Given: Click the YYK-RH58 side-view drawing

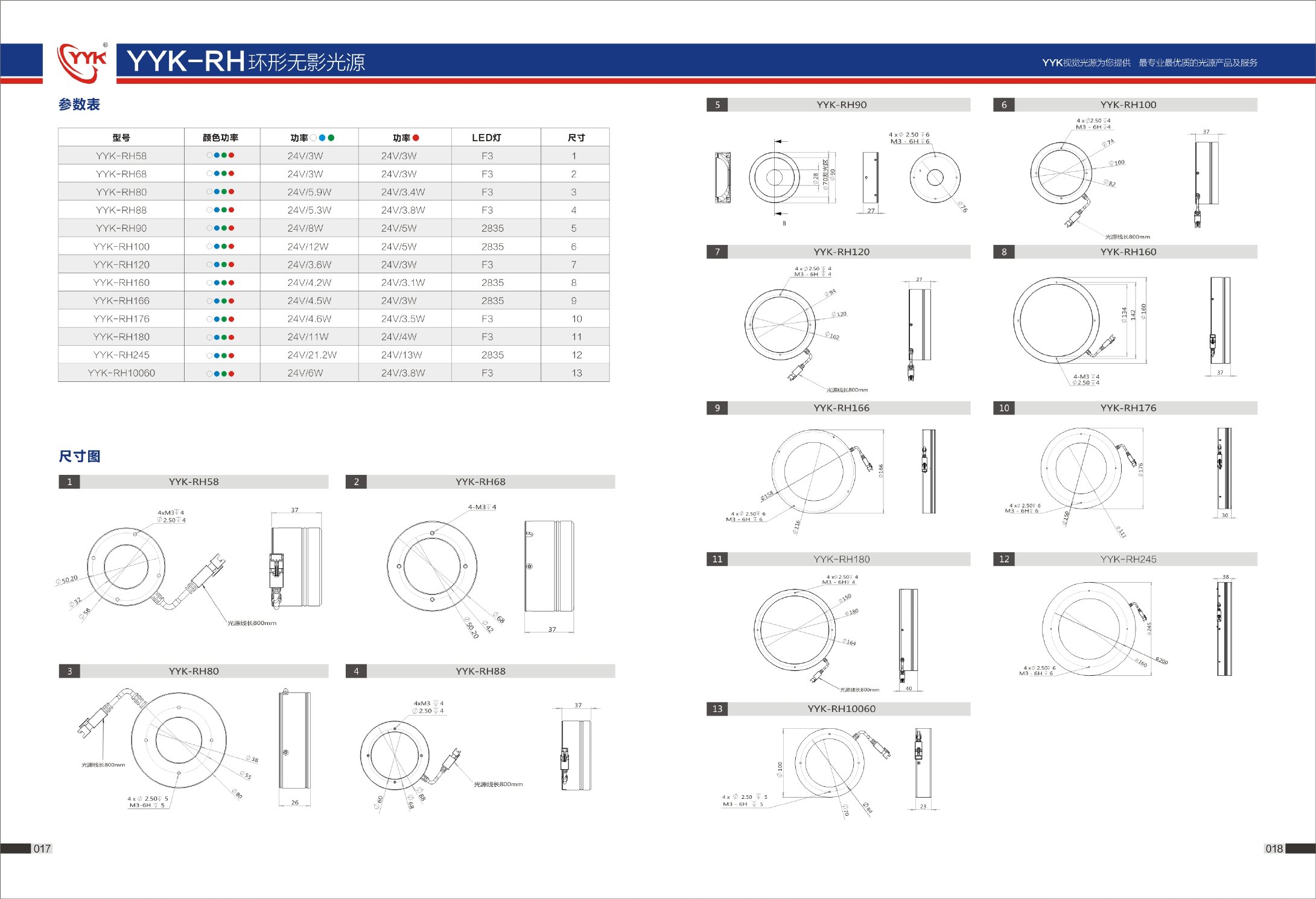Looking at the screenshot, I should (296, 566).
